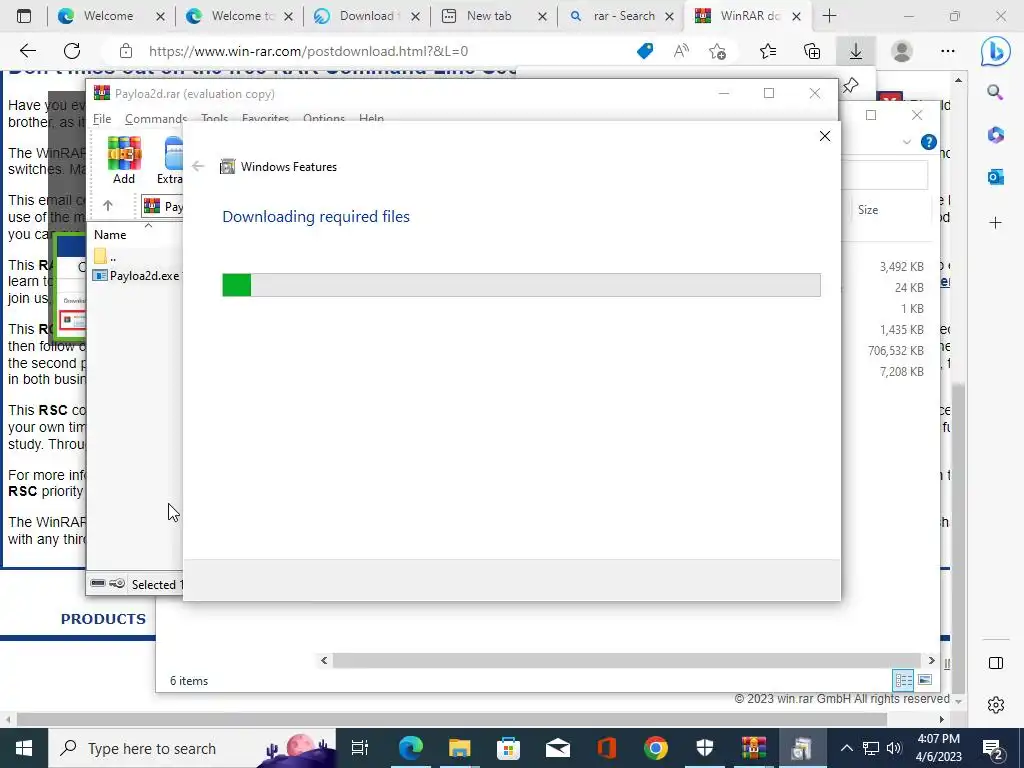Click the sidebar search icon
The image size is (1024, 768).
point(995,93)
